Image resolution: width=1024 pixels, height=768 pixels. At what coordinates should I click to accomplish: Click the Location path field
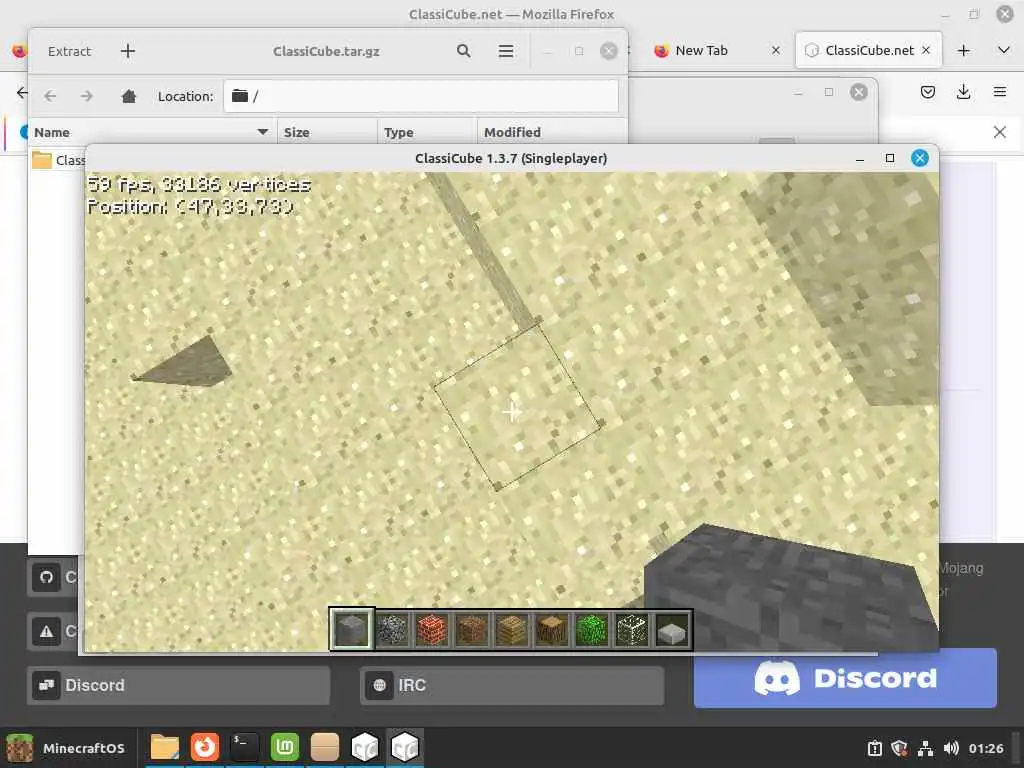(x=421, y=96)
